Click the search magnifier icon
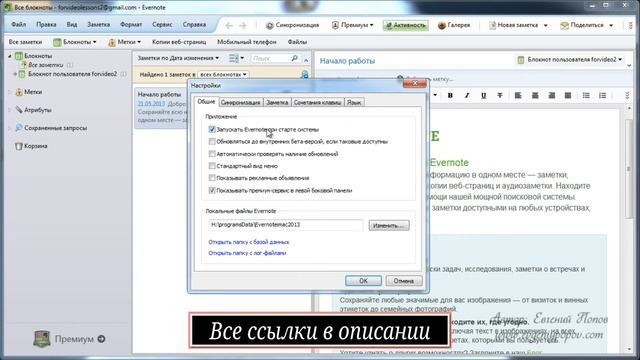 coord(294,58)
